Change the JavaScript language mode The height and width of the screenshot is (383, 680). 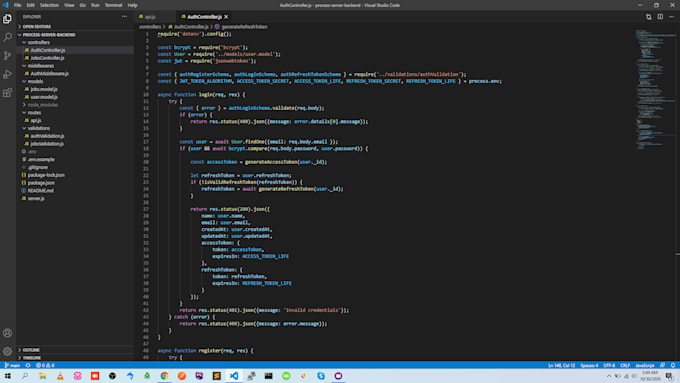(644, 366)
